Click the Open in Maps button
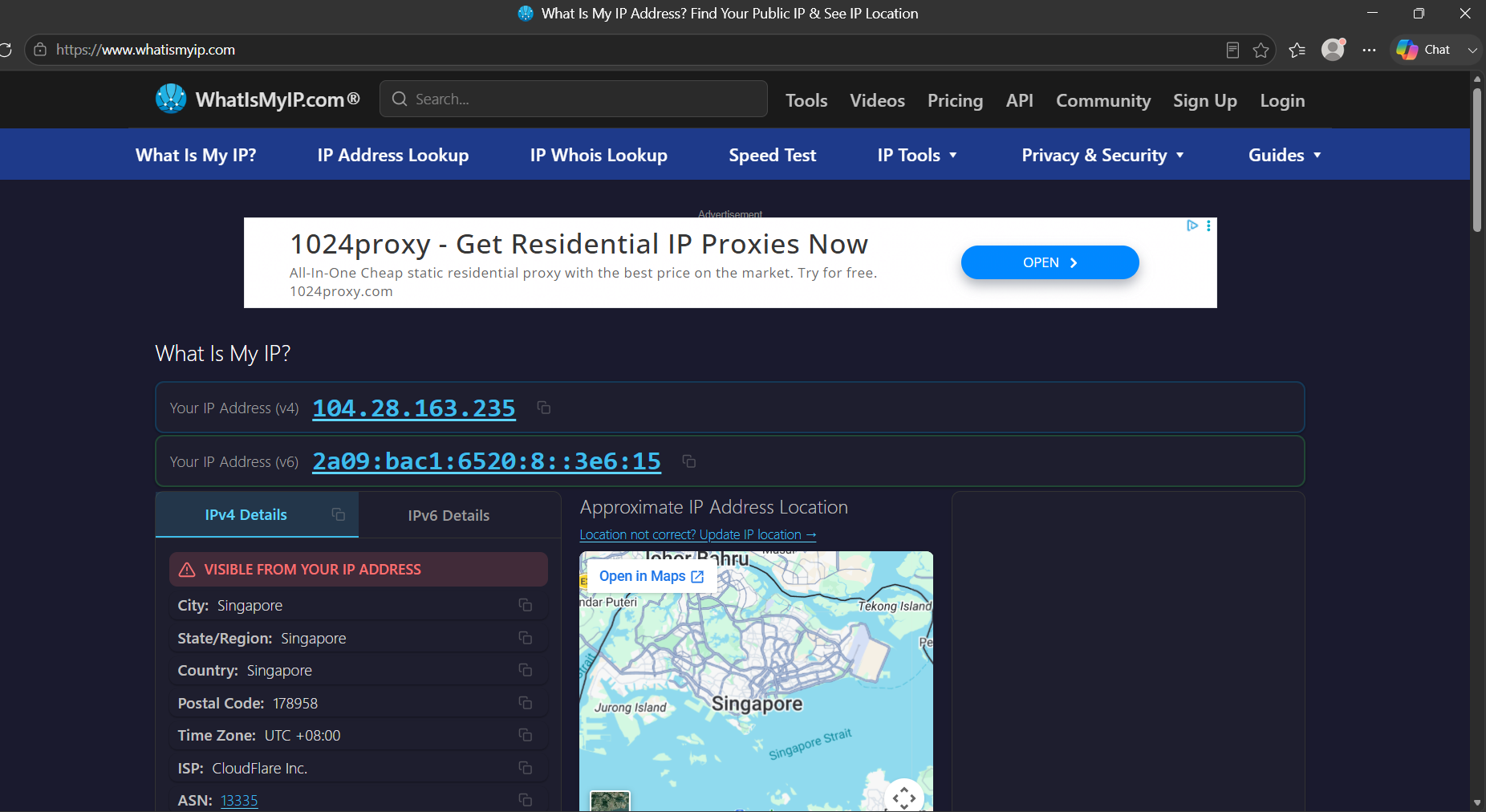The height and width of the screenshot is (812, 1486). click(x=652, y=576)
